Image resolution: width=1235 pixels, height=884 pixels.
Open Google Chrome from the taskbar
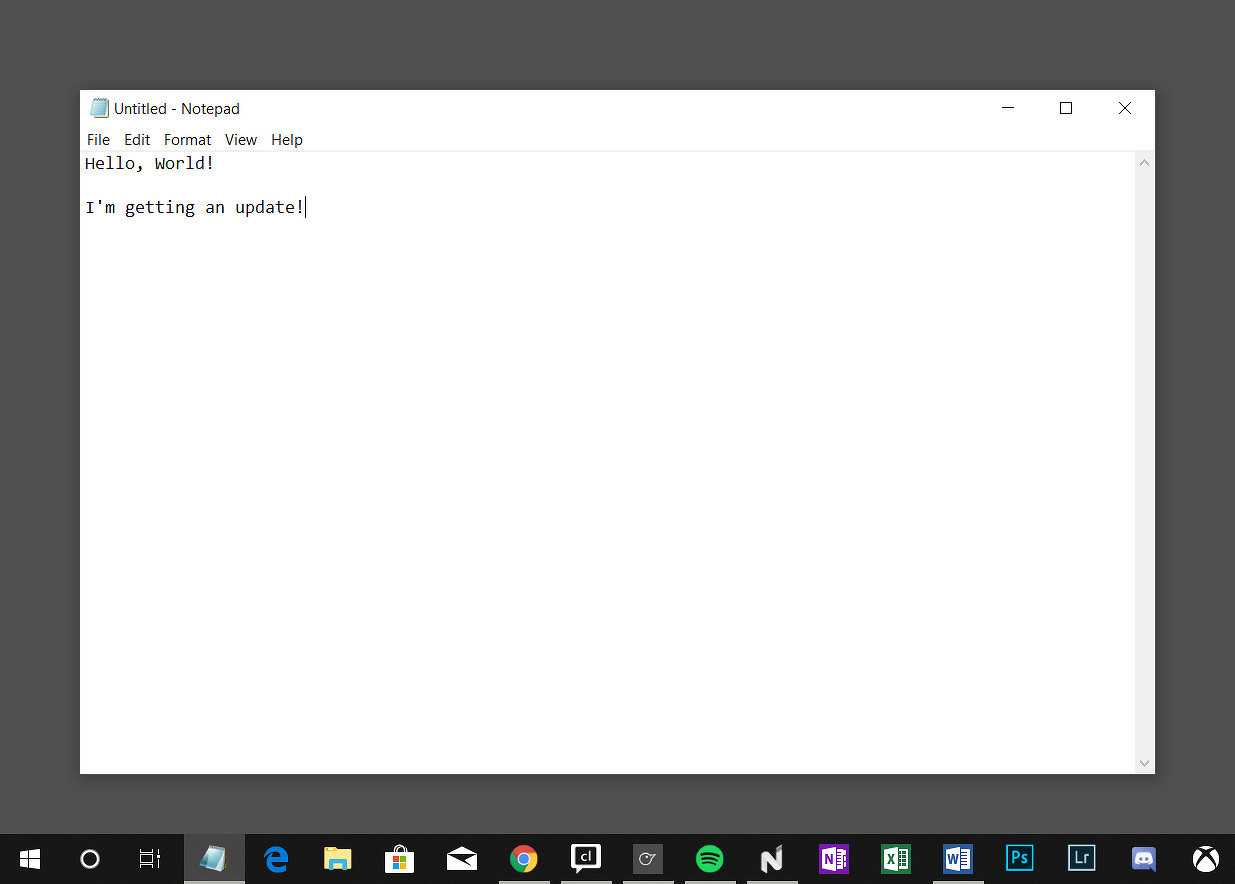click(x=524, y=859)
